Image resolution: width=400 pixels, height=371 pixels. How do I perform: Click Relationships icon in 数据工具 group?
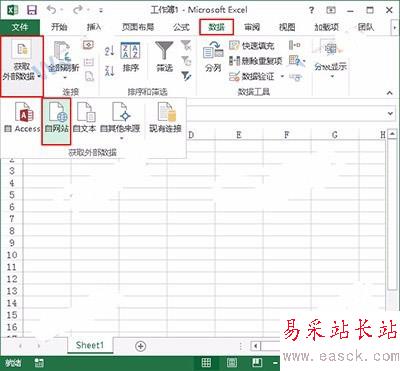[295, 77]
